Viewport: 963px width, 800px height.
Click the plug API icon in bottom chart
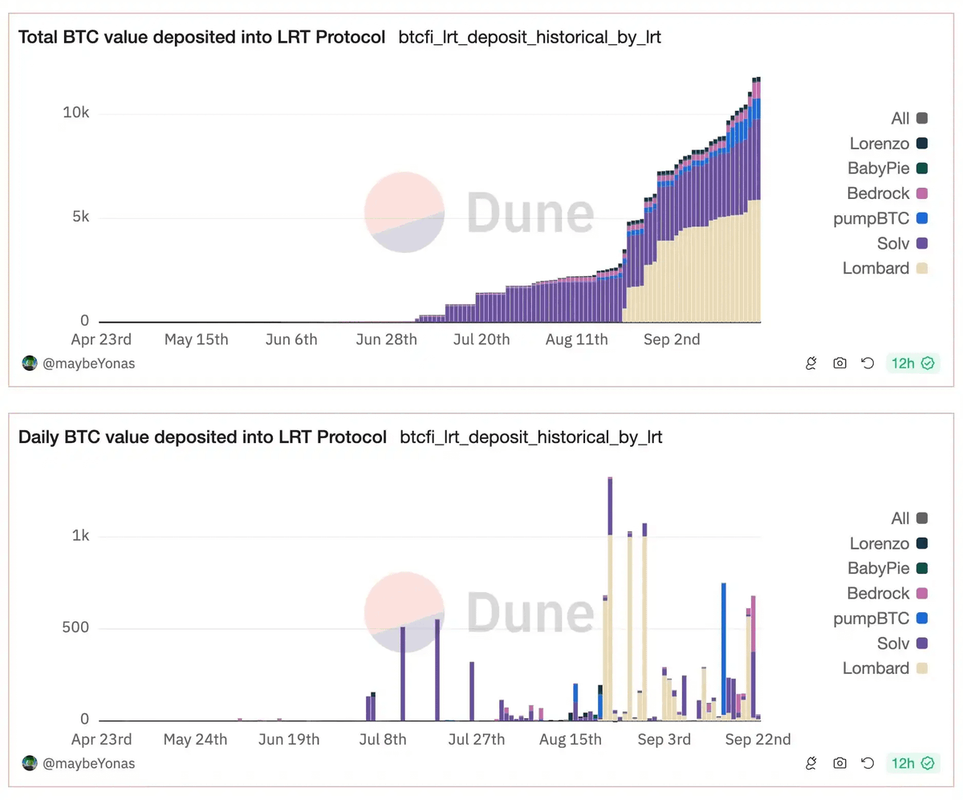point(811,763)
